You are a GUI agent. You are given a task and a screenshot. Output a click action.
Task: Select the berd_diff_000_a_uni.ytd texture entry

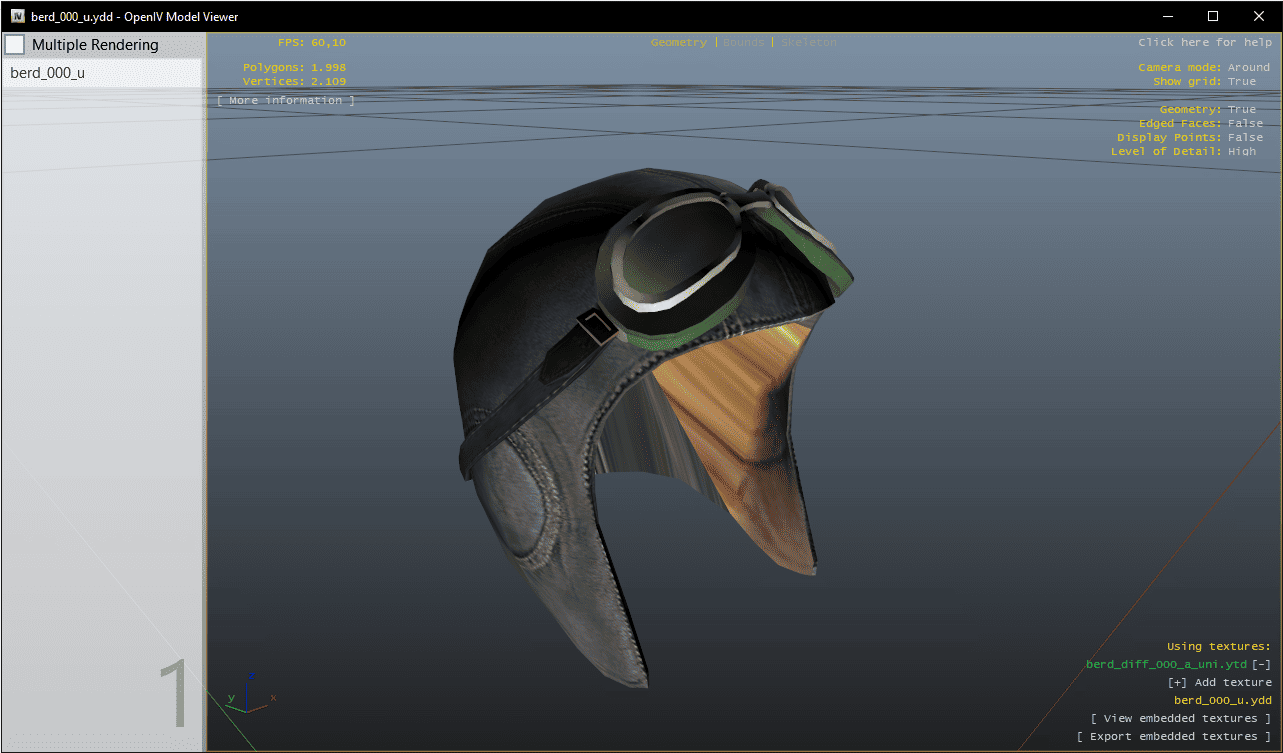pyautogui.click(x=1166, y=665)
